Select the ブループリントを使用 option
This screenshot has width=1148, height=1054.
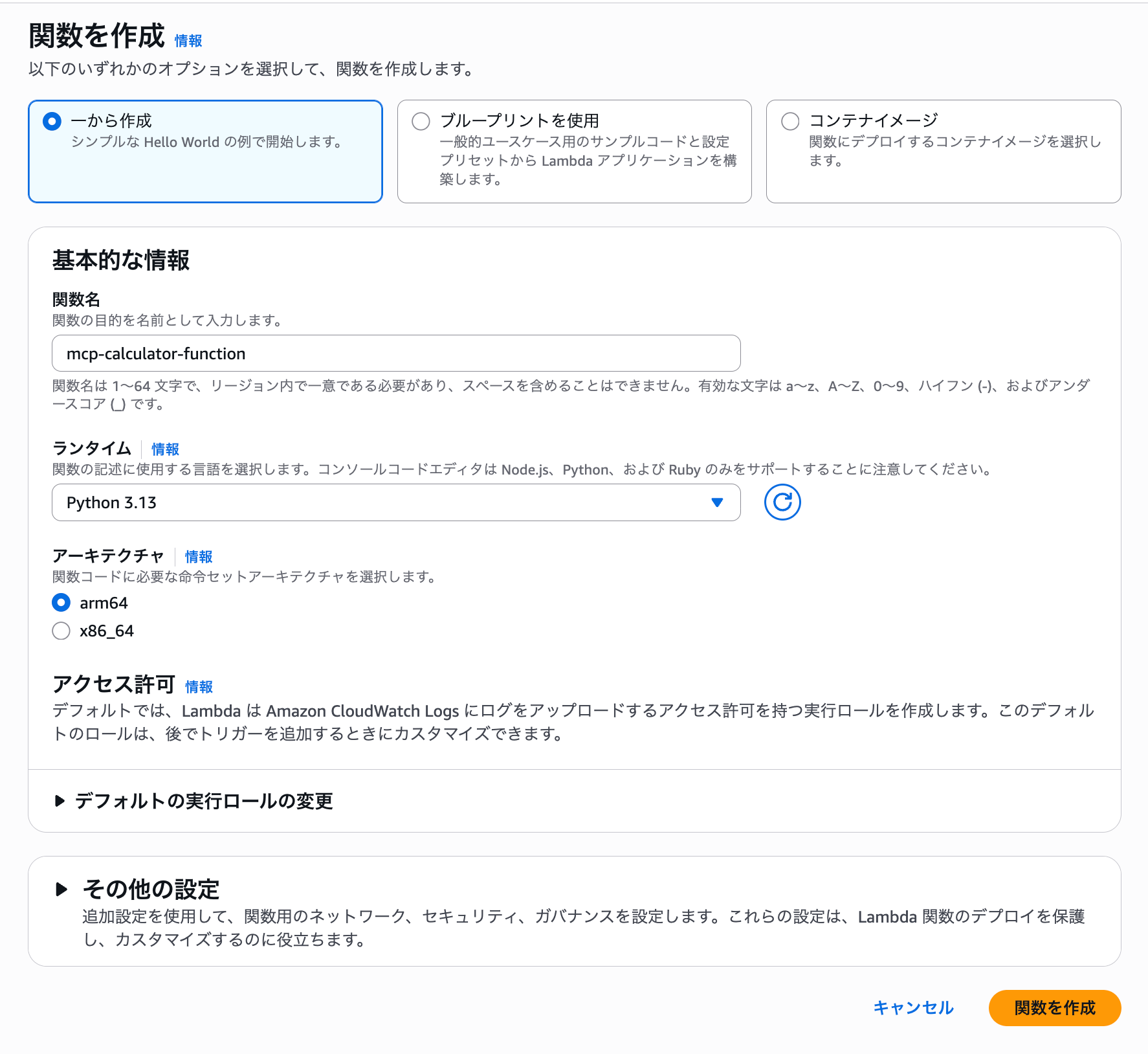pyautogui.click(x=421, y=121)
